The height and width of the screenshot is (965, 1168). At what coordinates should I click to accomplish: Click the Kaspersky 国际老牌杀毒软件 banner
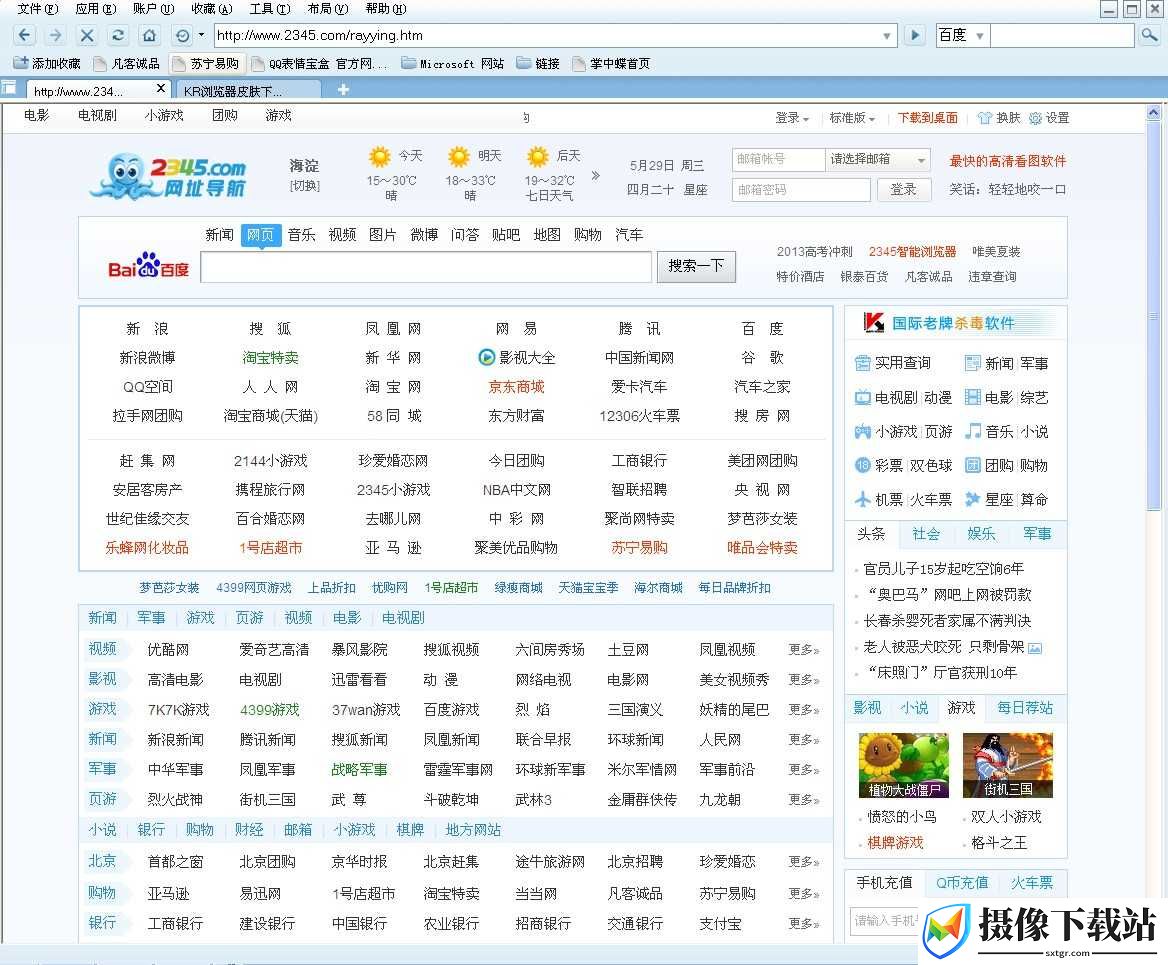click(x=956, y=323)
